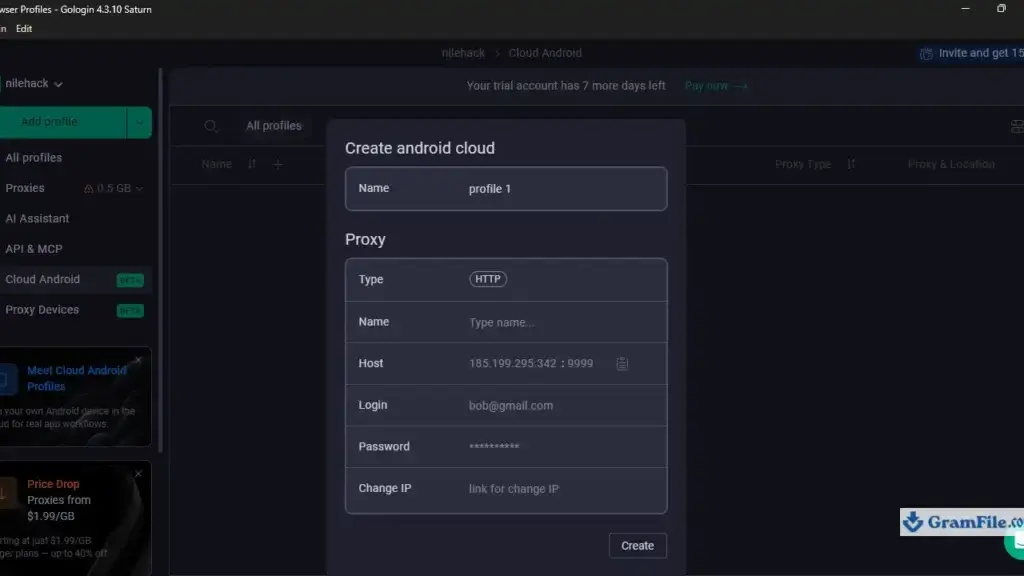The height and width of the screenshot is (576, 1024).
Task: Open the Price Drop promo card
Action: tap(74, 519)
